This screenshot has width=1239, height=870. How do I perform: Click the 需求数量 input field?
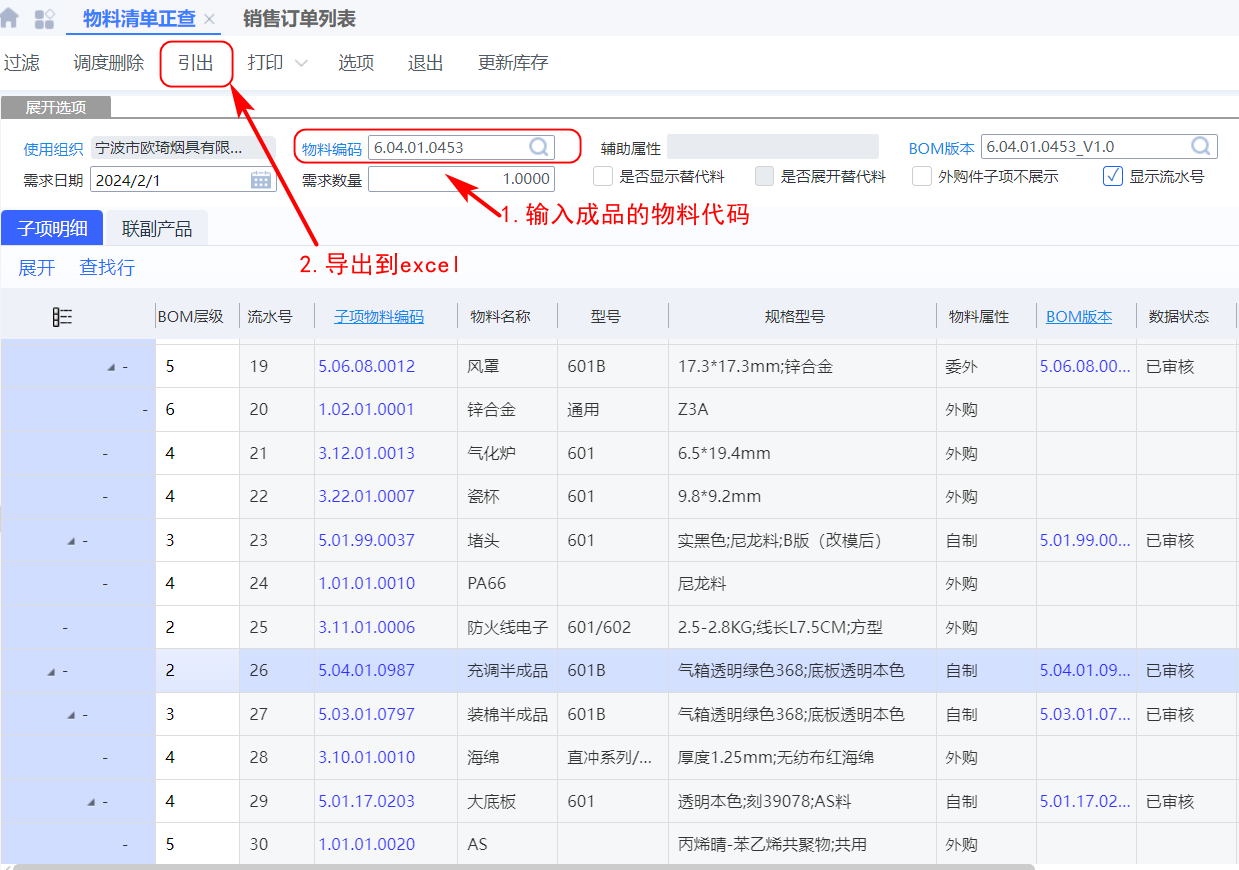461,179
